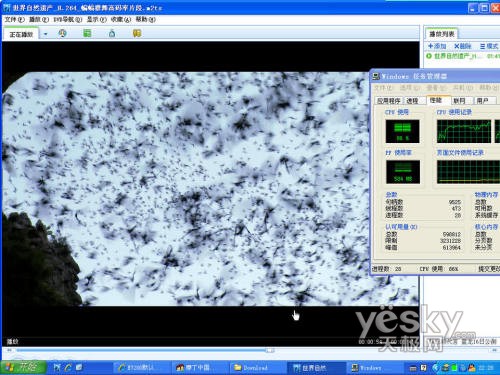Click the green play icon beside playlist entry
Image resolution: width=500 pixels, height=375 pixels.
tap(429, 56)
